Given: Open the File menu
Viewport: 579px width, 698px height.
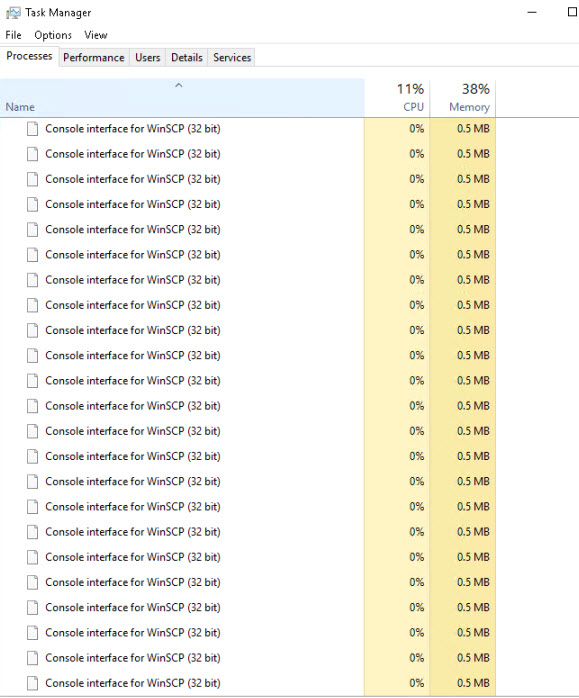Looking at the screenshot, I should point(13,35).
